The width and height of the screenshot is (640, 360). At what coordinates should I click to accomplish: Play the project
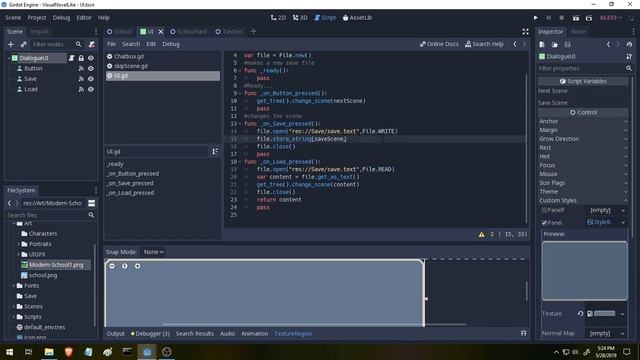coord(536,18)
